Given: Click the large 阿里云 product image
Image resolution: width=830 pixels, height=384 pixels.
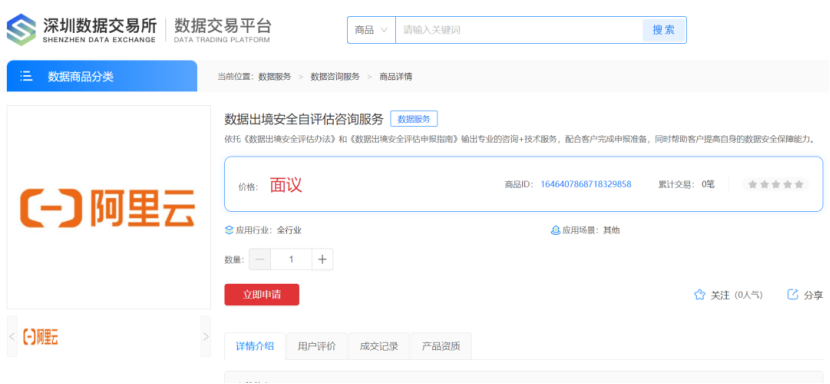Looking at the screenshot, I should pyautogui.click(x=109, y=207).
